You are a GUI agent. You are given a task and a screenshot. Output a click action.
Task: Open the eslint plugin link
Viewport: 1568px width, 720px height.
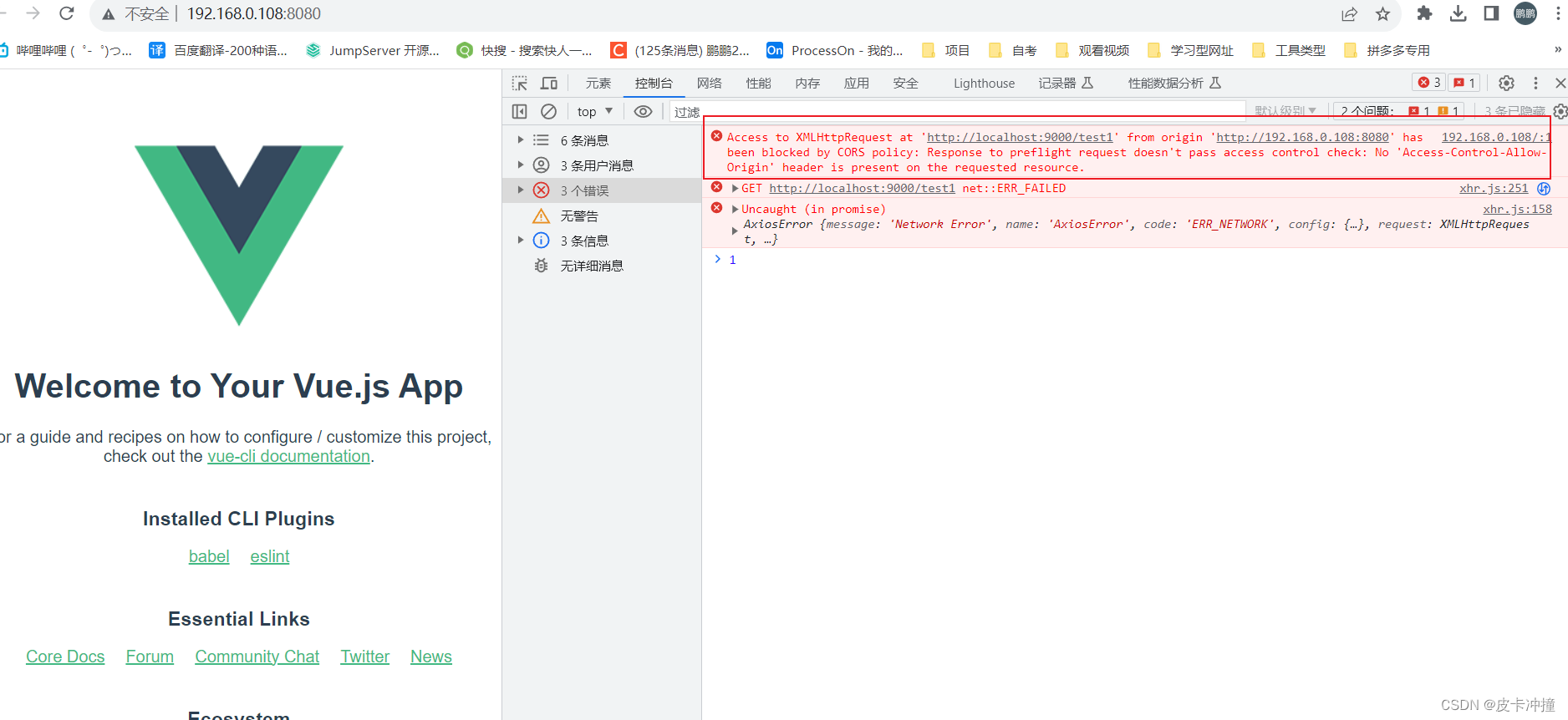pos(270,556)
